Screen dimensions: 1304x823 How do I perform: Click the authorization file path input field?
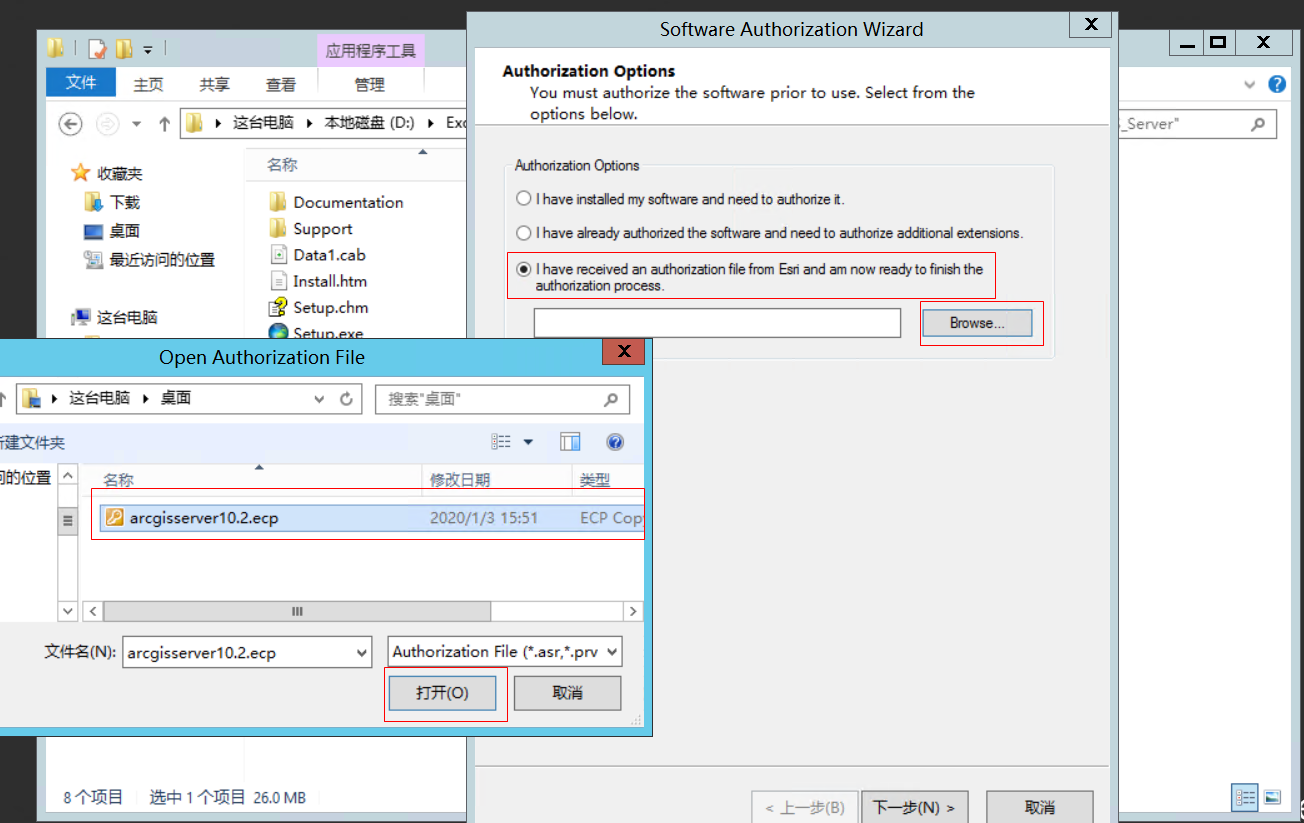coord(717,323)
